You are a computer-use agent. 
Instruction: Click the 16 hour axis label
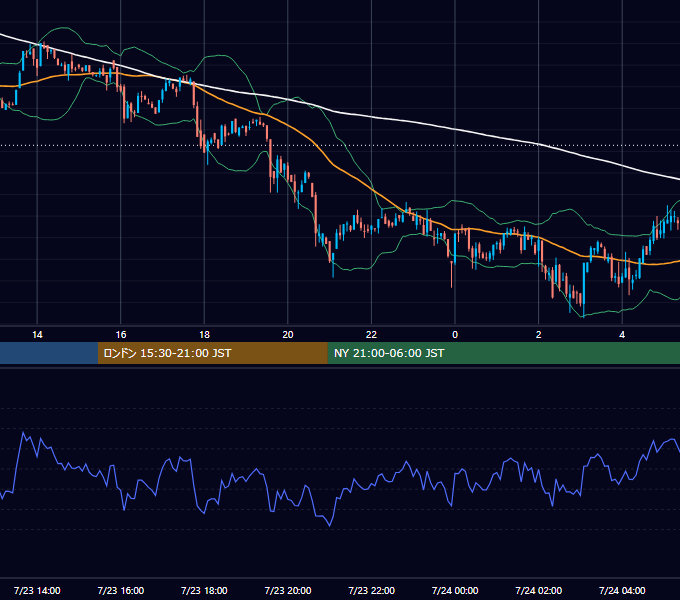(121, 335)
